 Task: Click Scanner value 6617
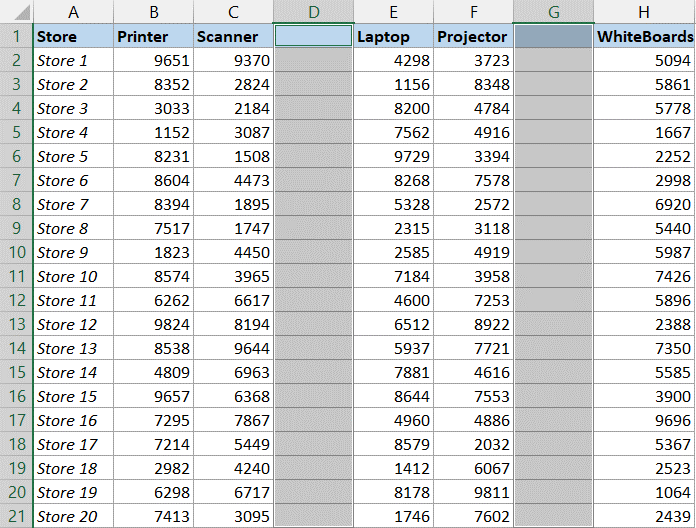[x=233, y=300]
